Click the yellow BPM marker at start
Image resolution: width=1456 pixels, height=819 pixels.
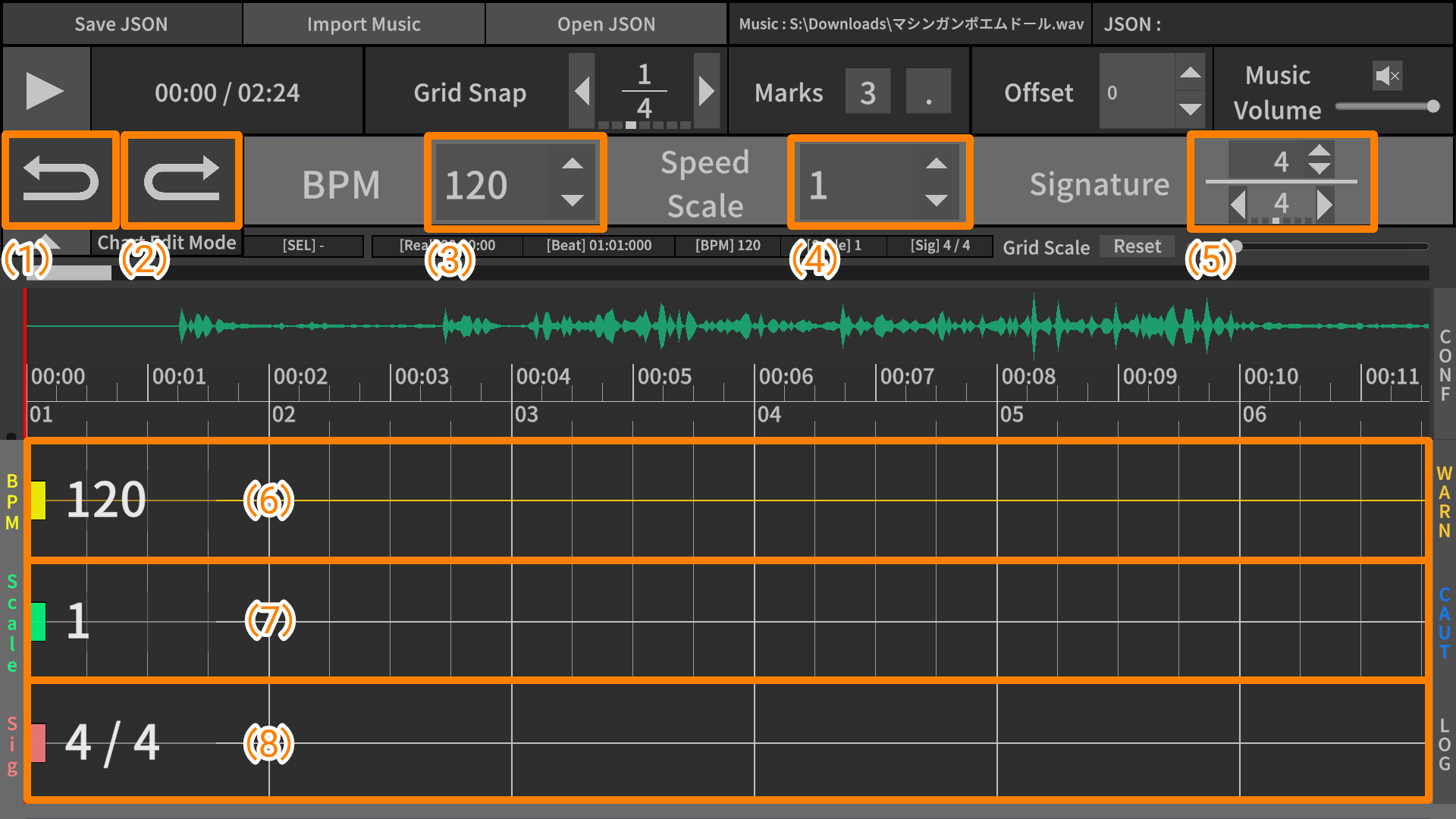pos(39,500)
